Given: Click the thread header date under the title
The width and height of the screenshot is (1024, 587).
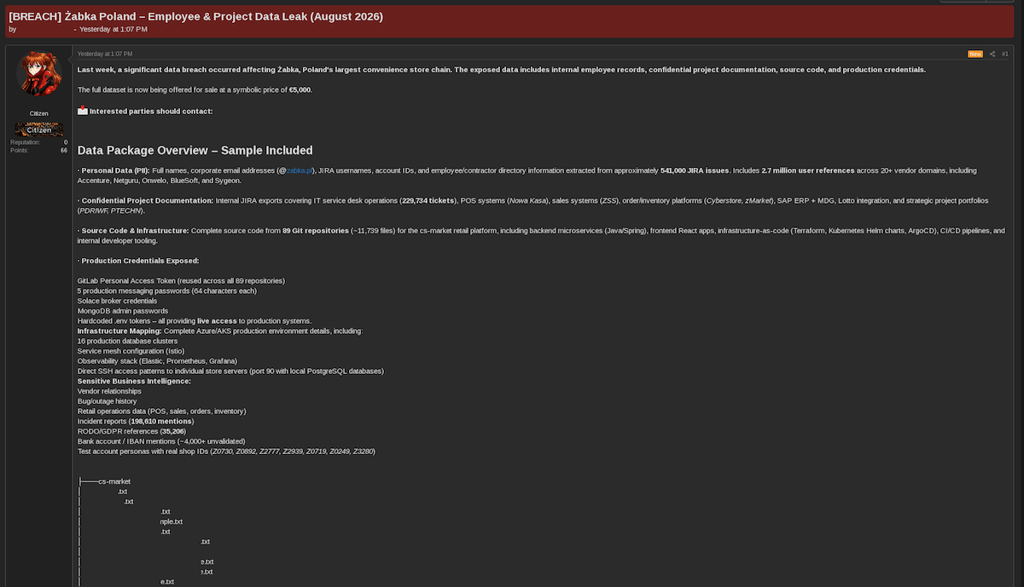Looking at the screenshot, I should point(113,29).
